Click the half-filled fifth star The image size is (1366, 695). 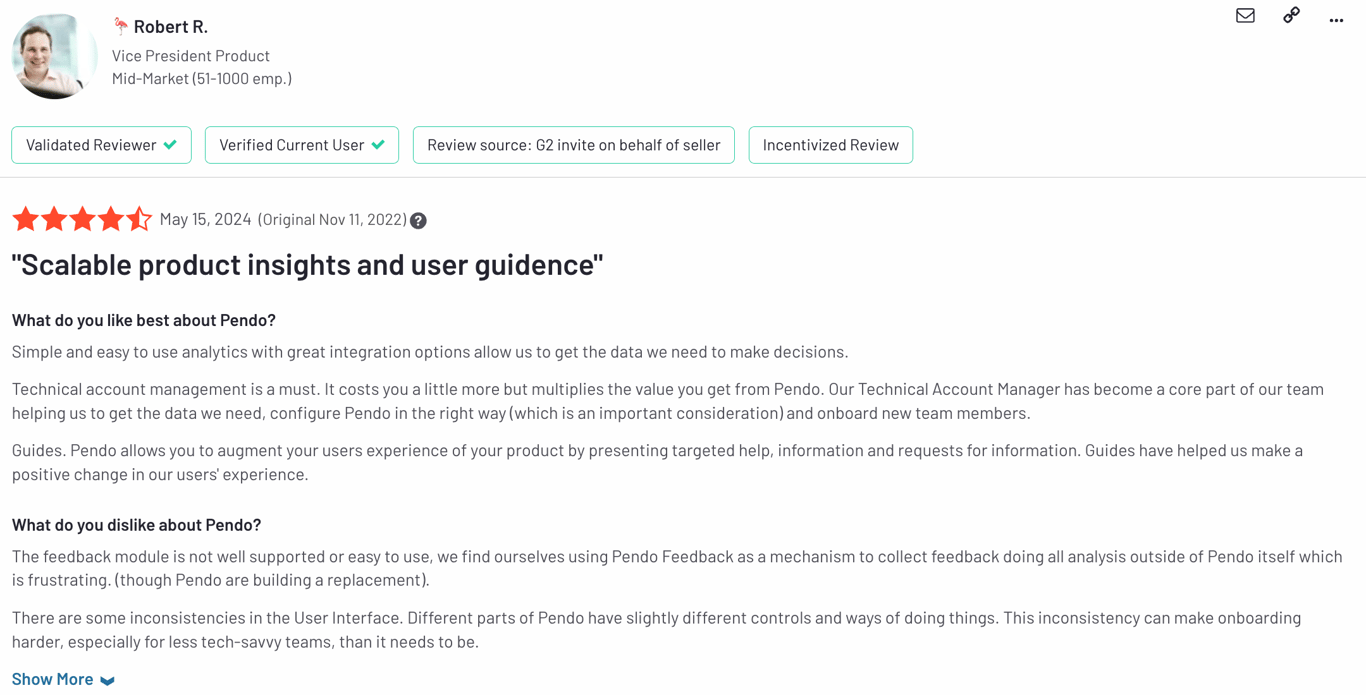(139, 219)
